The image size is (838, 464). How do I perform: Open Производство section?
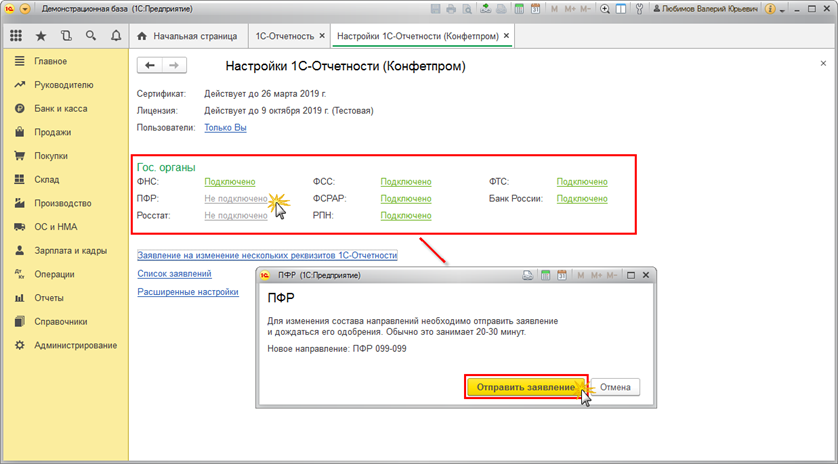point(64,203)
